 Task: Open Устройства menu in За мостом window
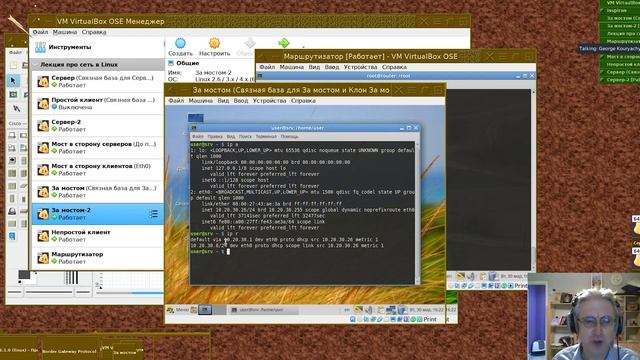click(x=269, y=100)
